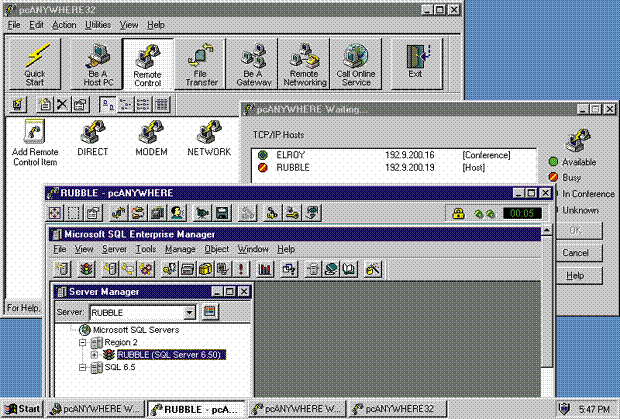Open File Transfer mode
620x419 pixels.
[201, 64]
